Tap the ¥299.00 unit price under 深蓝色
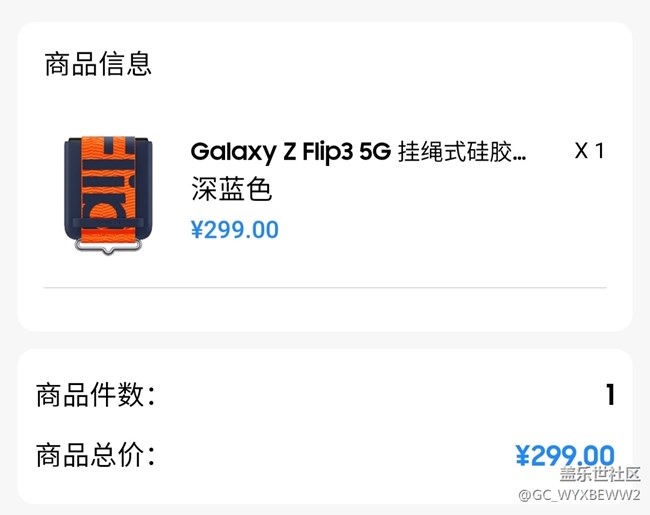Image resolution: width=650 pixels, height=515 pixels. [x=235, y=229]
